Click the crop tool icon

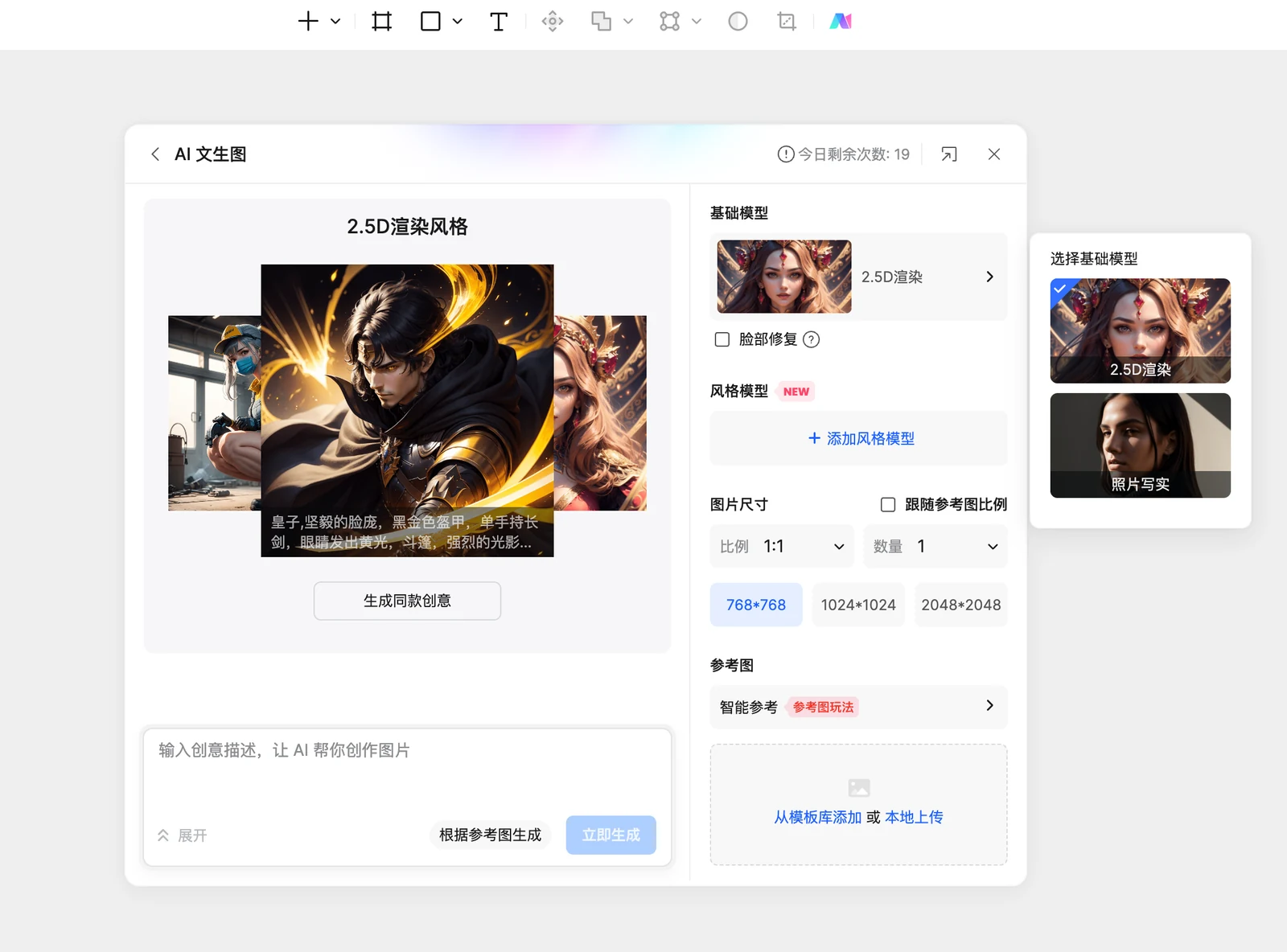tap(787, 21)
